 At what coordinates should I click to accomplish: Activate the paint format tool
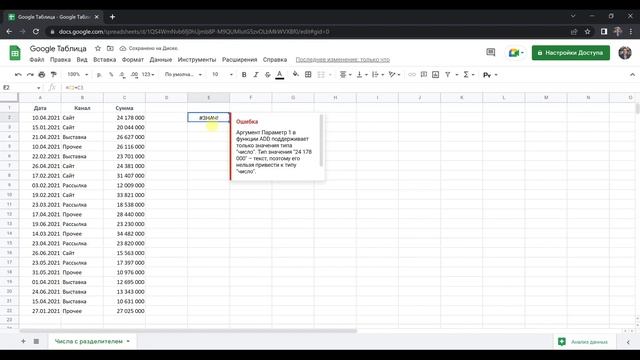[53, 75]
